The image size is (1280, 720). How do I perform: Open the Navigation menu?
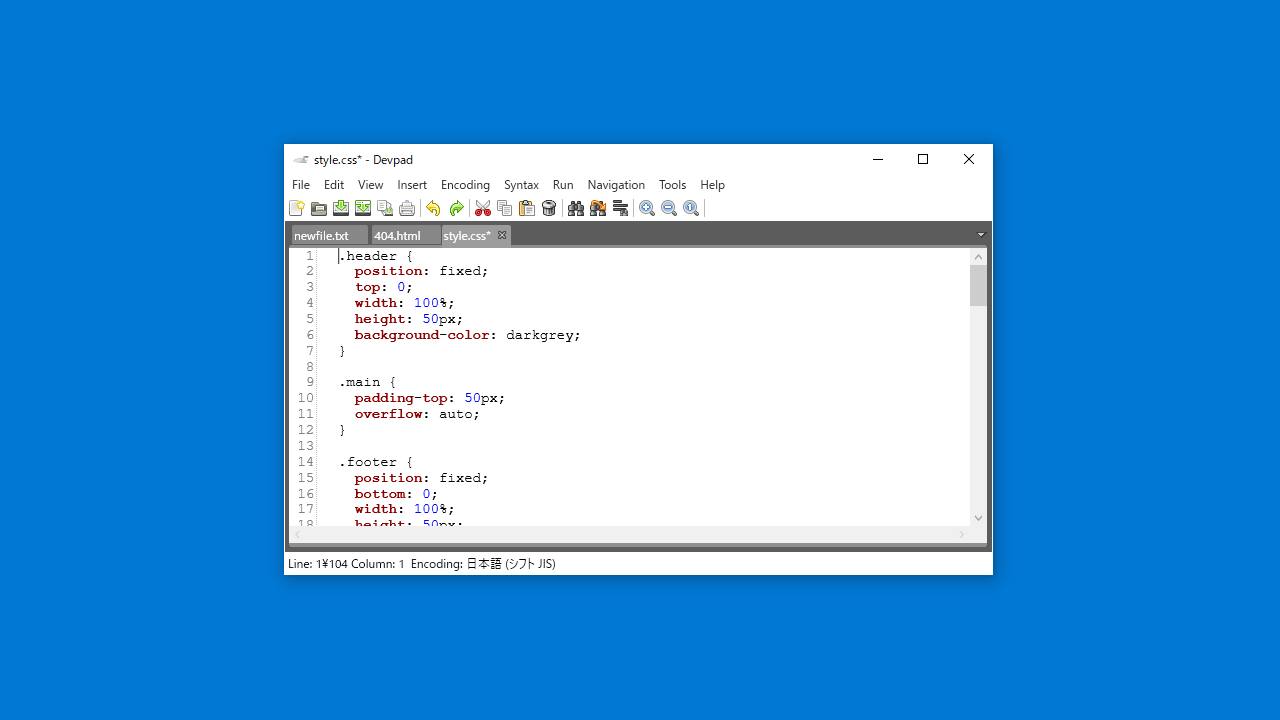click(616, 185)
